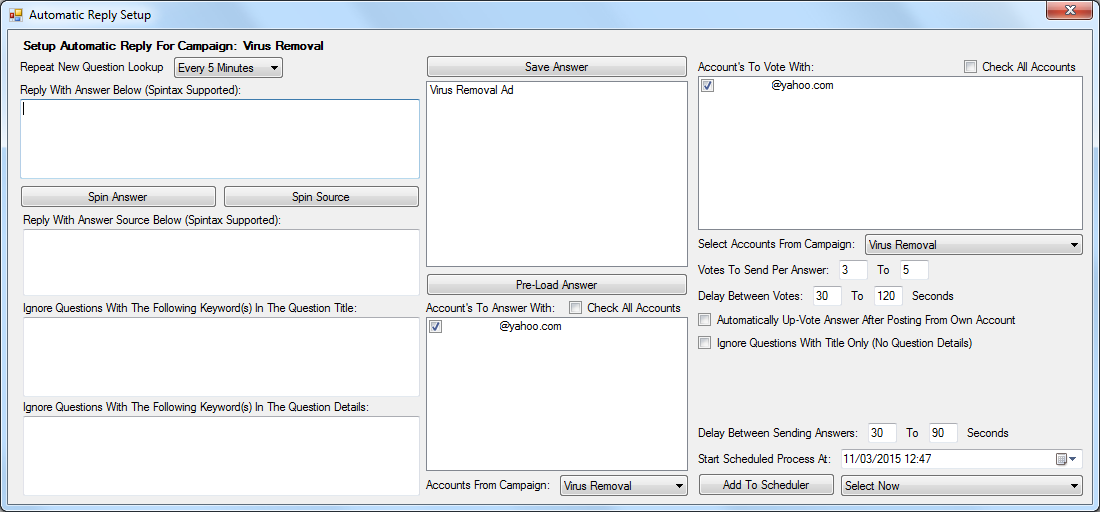Click the ignore keywords in Question Title box
This screenshot has height=512, width=1100.
[x=221, y=357]
